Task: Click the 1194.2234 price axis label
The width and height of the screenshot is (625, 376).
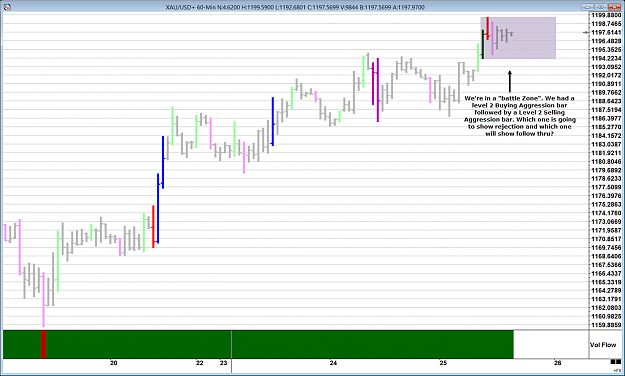Action: [x=606, y=58]
